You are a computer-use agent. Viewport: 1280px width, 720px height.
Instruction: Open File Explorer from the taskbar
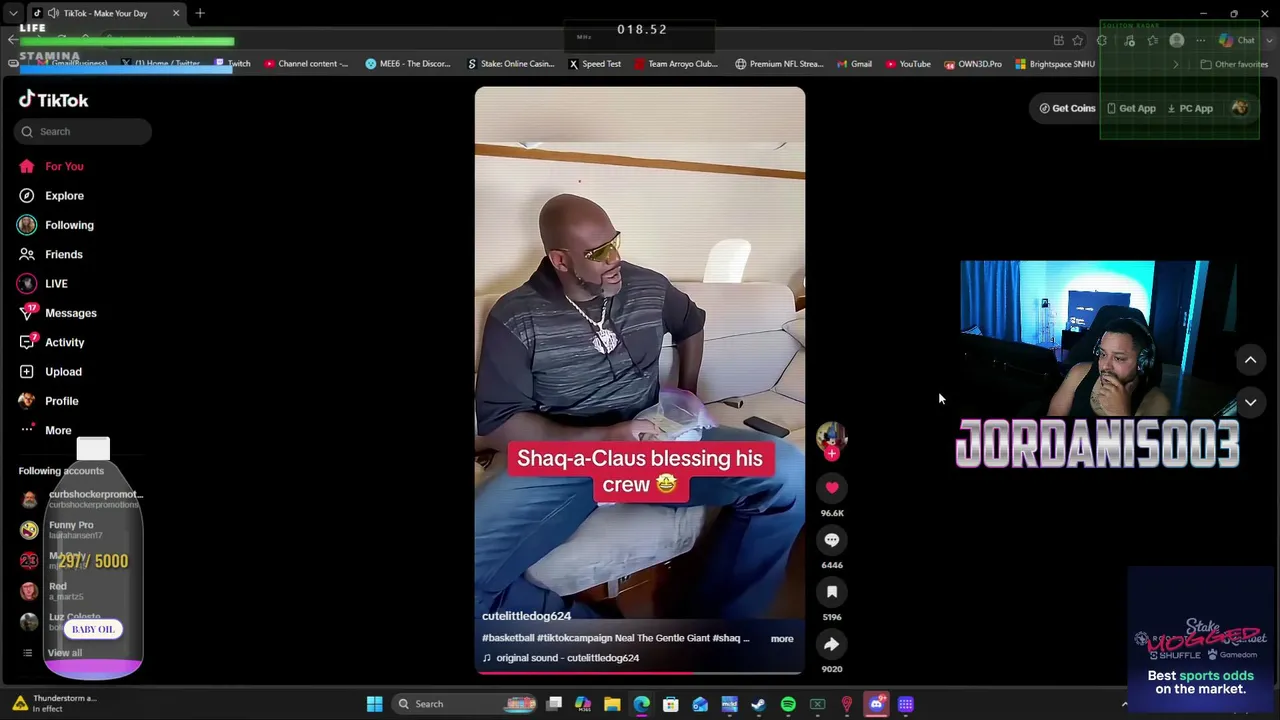tap(612, 704)
